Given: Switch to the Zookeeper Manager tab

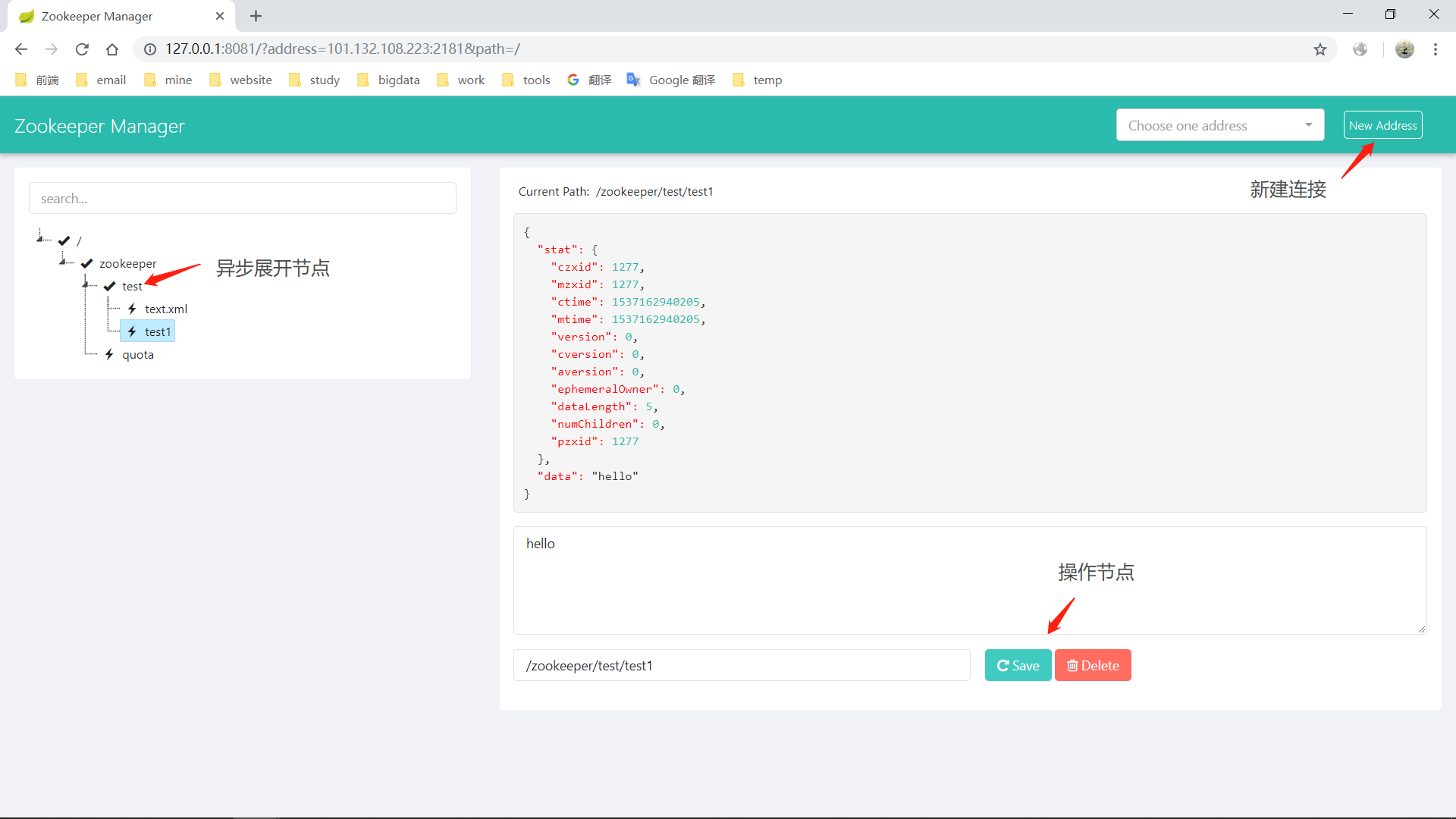Looking at the screenshot, I should point(121,16).
